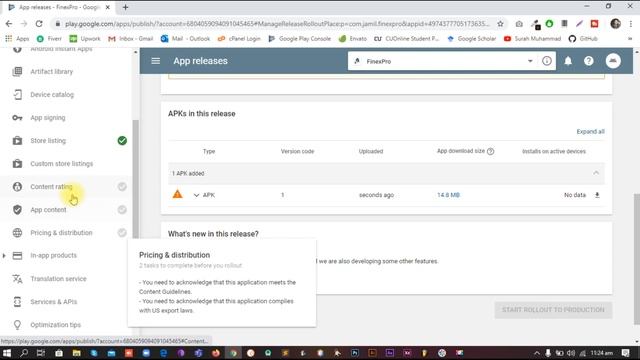Click the Device catalog icon
Screen dimensions: 640x360
click(x=17, y=94)
